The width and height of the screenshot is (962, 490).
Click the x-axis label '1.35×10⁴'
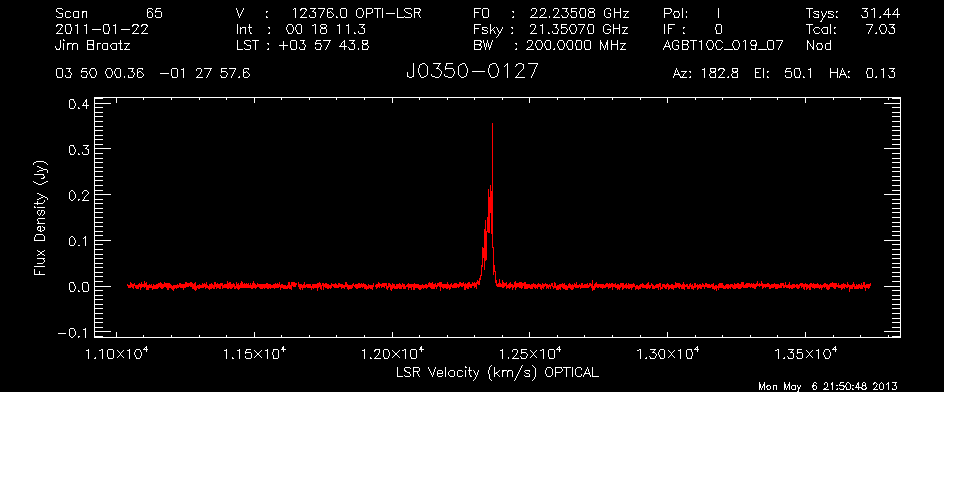(805, 353)
